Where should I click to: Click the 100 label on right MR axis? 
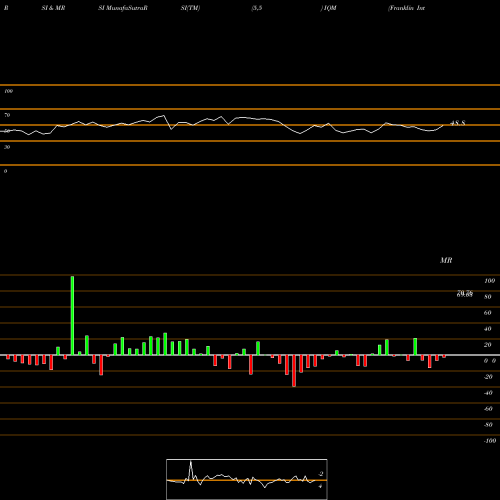tap(489, 281)
